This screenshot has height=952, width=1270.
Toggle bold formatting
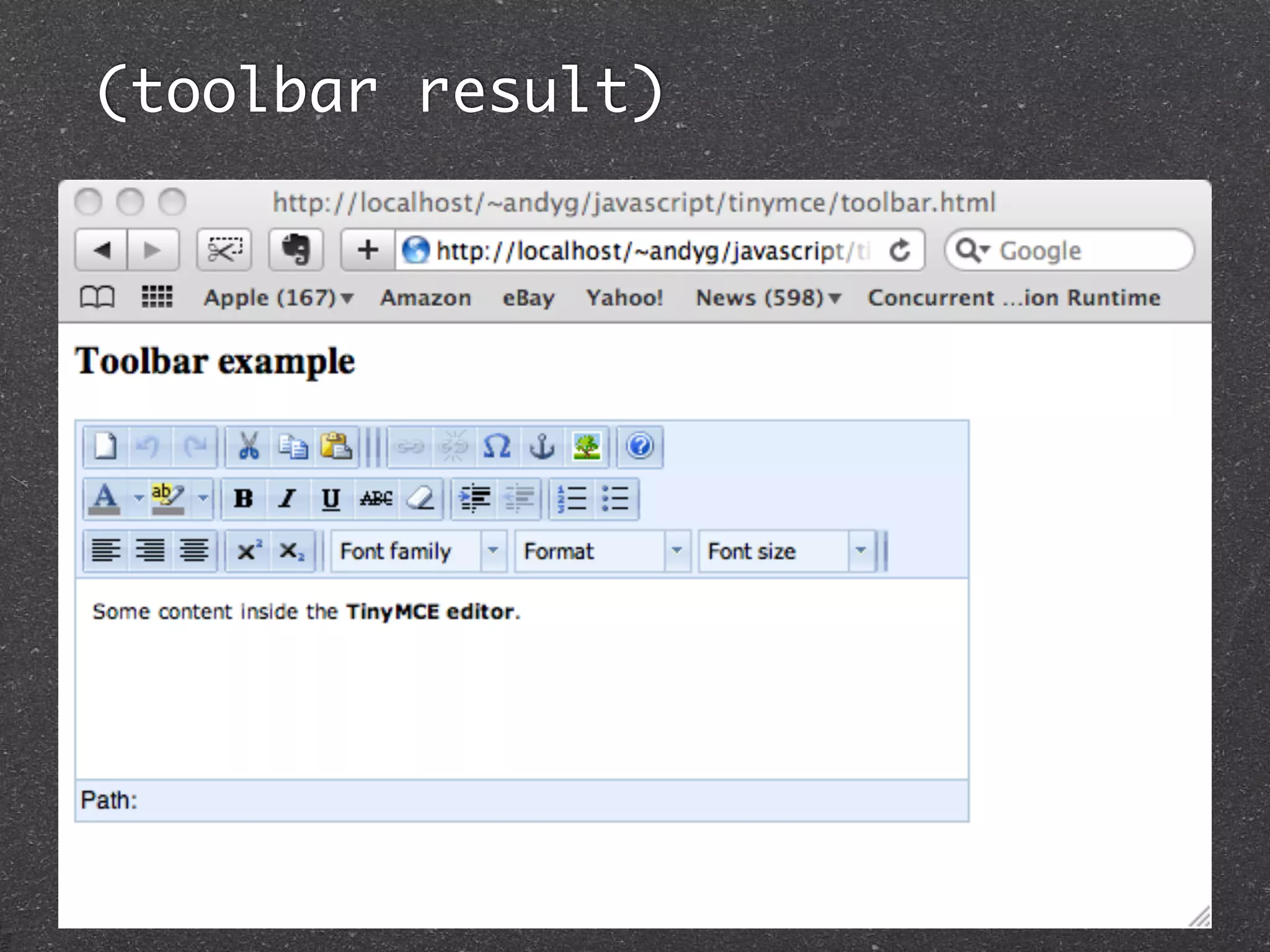tap(244, 498)
